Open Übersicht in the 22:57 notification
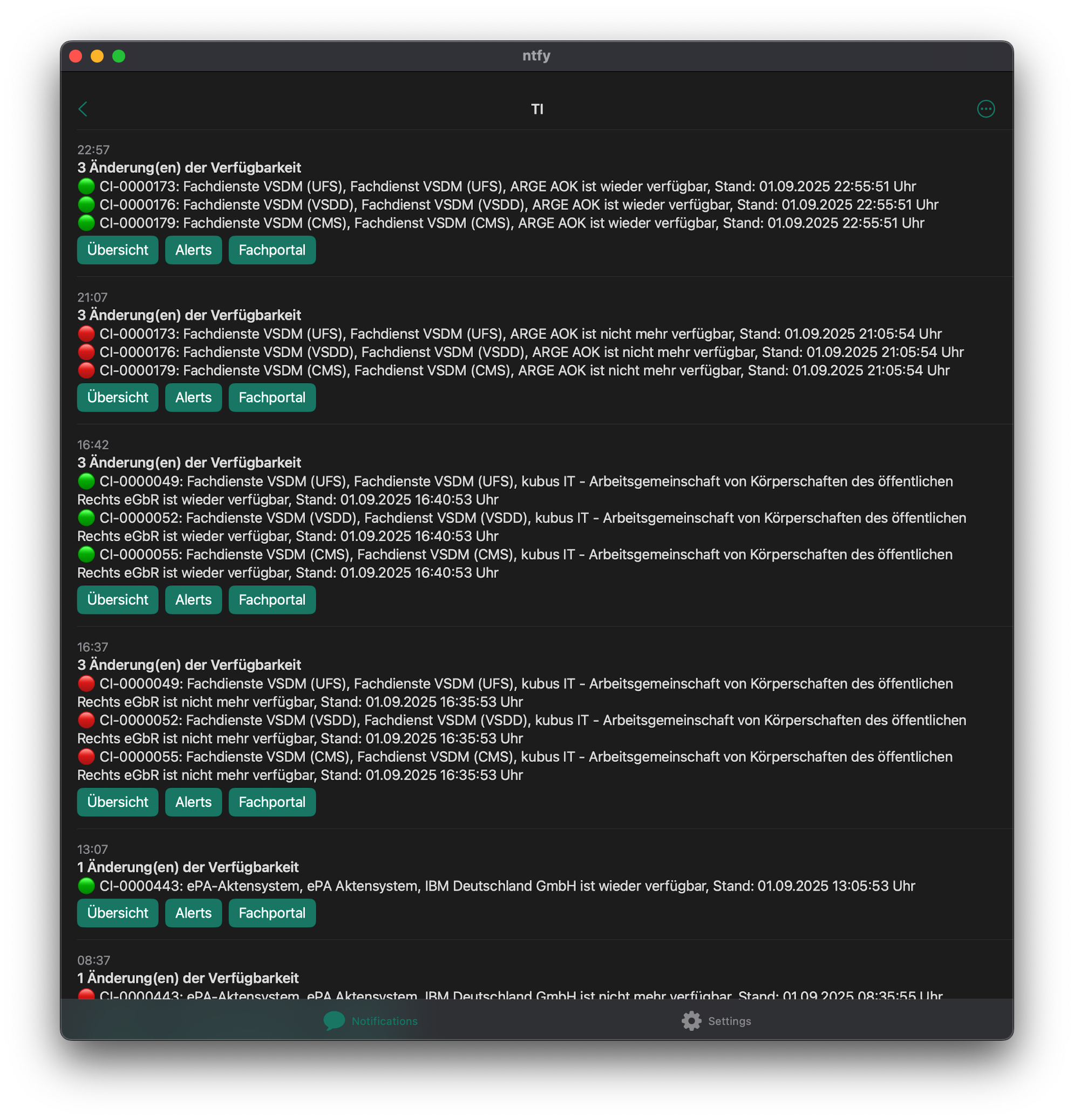Image resolution: width=1074 pixels, height=1120 pixels. 118,250
